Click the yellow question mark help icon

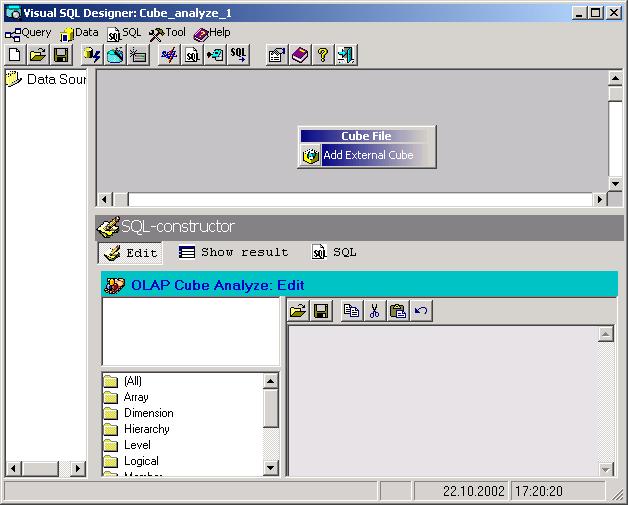[323, 55]
